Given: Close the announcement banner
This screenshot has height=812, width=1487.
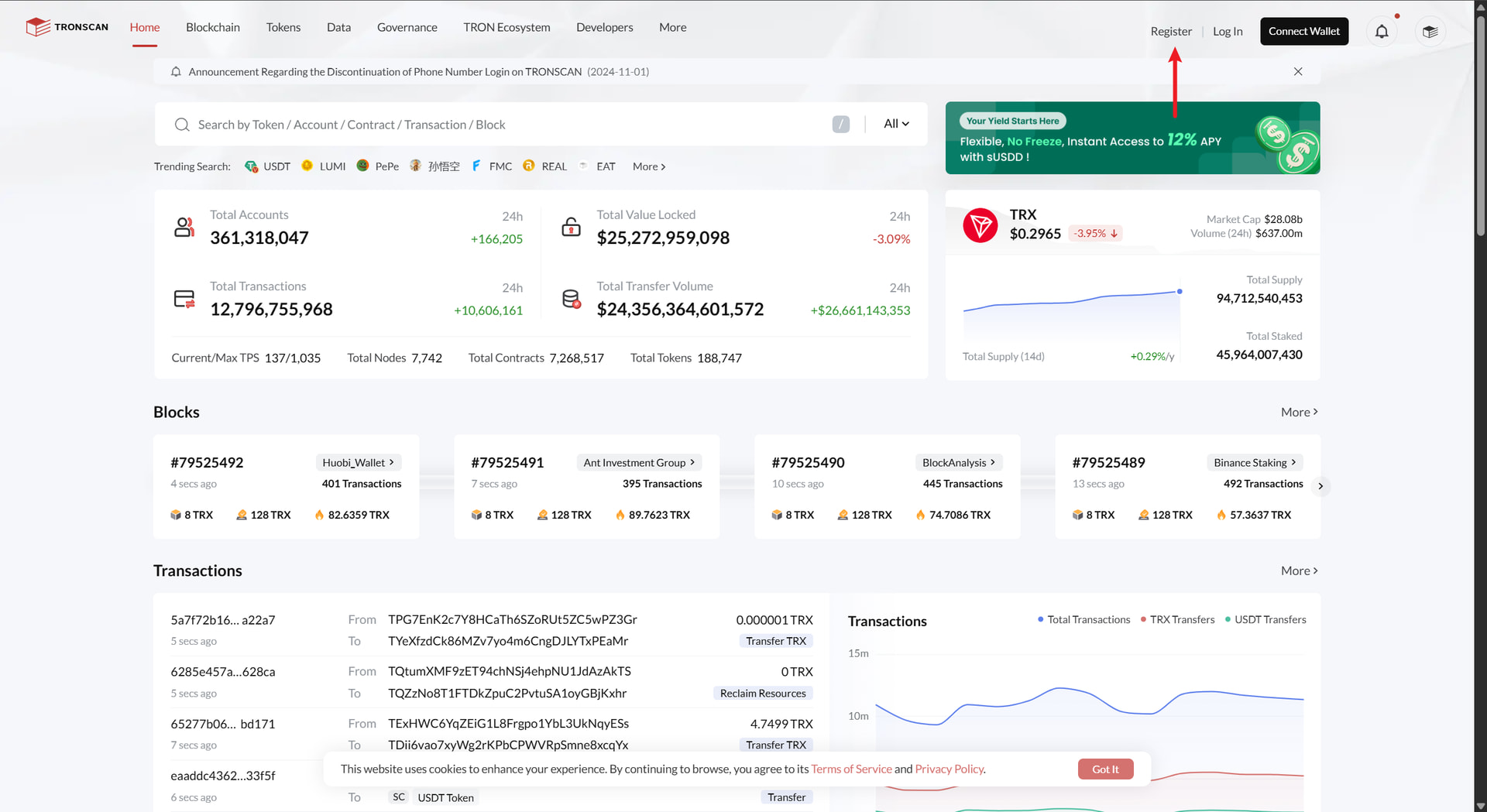Looking at the screenshot, I should pyautogui.click(x=1298, y=72).
